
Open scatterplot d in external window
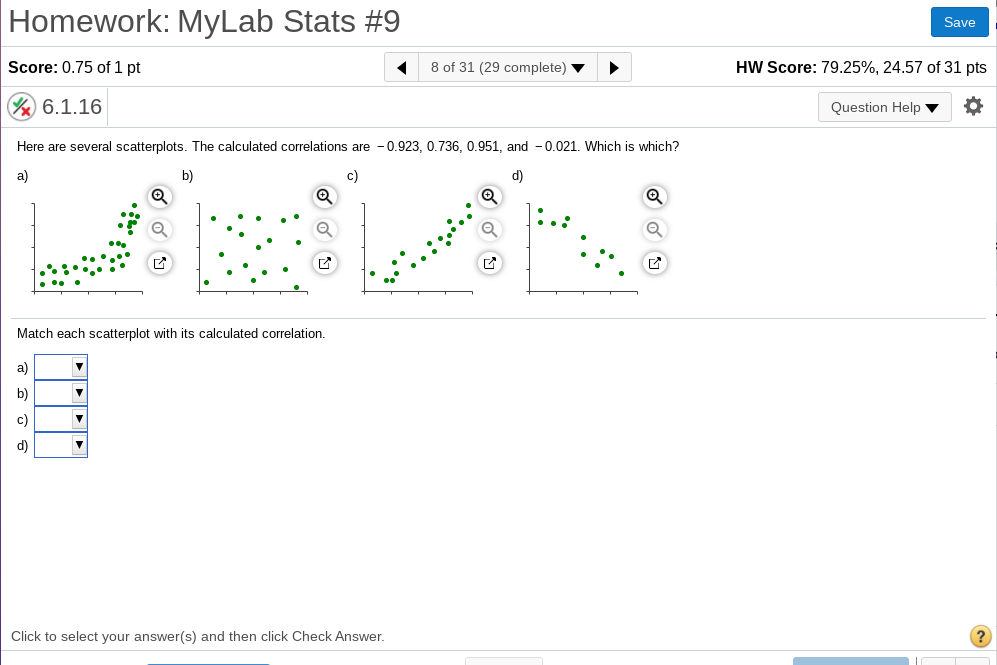(x=654, y=263)
